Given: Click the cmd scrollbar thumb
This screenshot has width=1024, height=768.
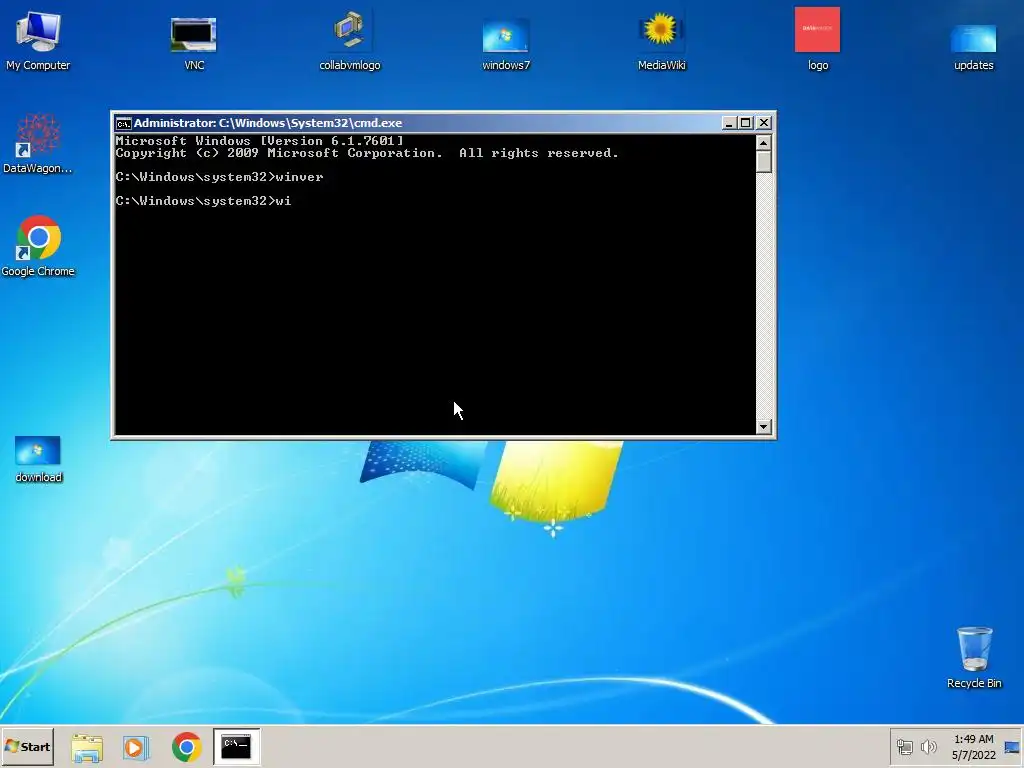Looking at the screenshot, I should click(x=763, y=161).
